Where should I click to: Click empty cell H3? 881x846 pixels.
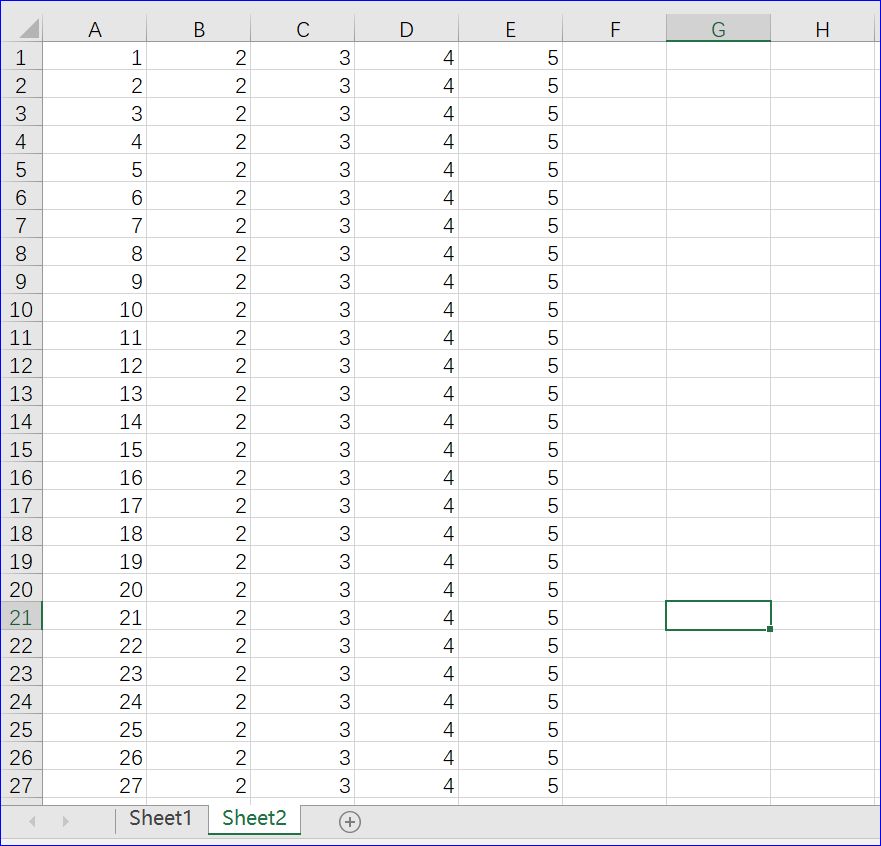coord(822,113)
